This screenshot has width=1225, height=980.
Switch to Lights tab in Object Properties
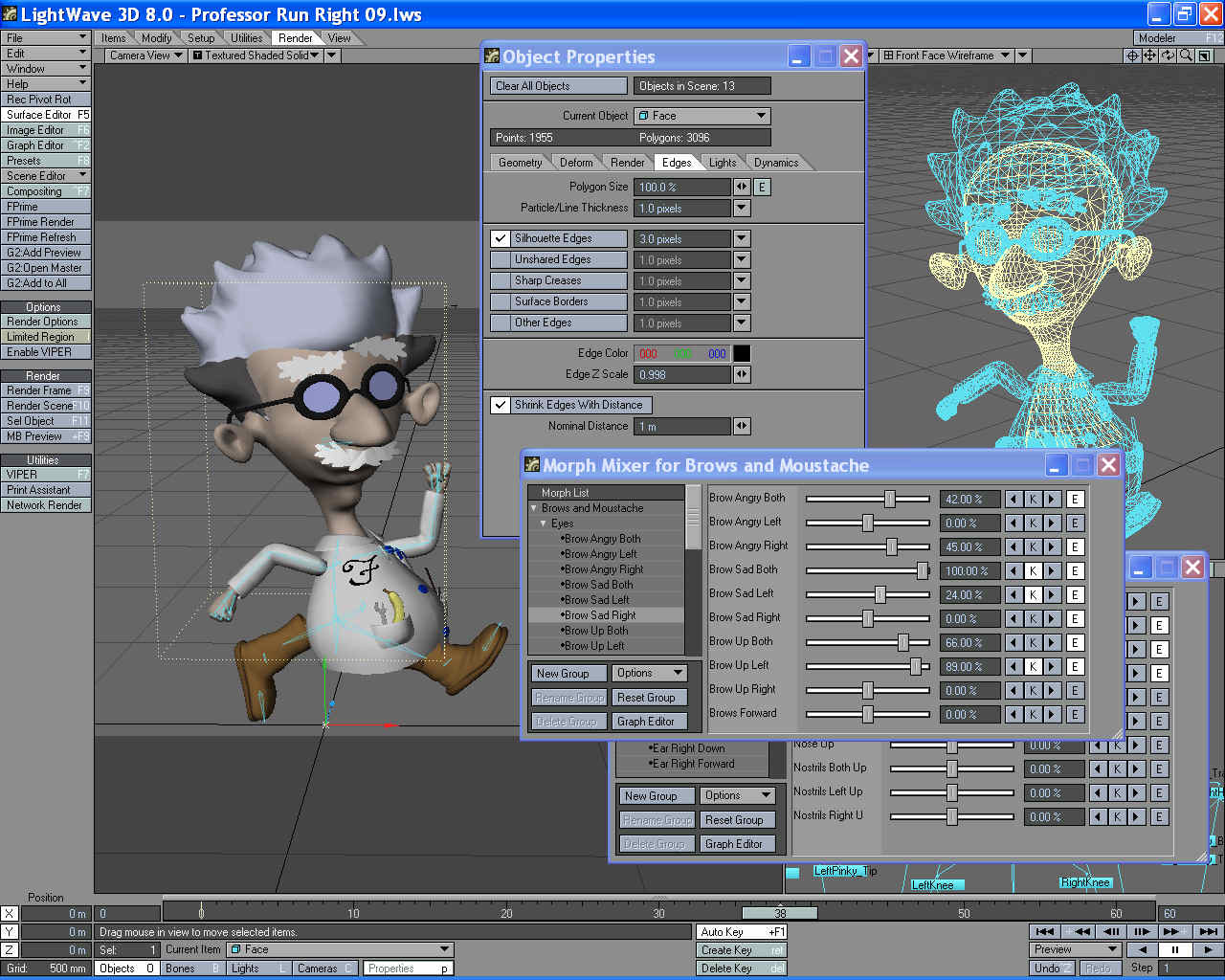[x=723, y=163]
